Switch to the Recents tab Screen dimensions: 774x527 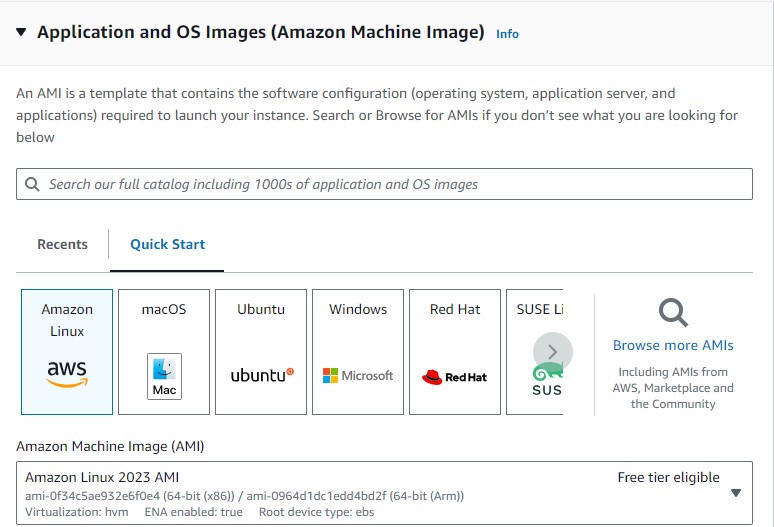62,244
